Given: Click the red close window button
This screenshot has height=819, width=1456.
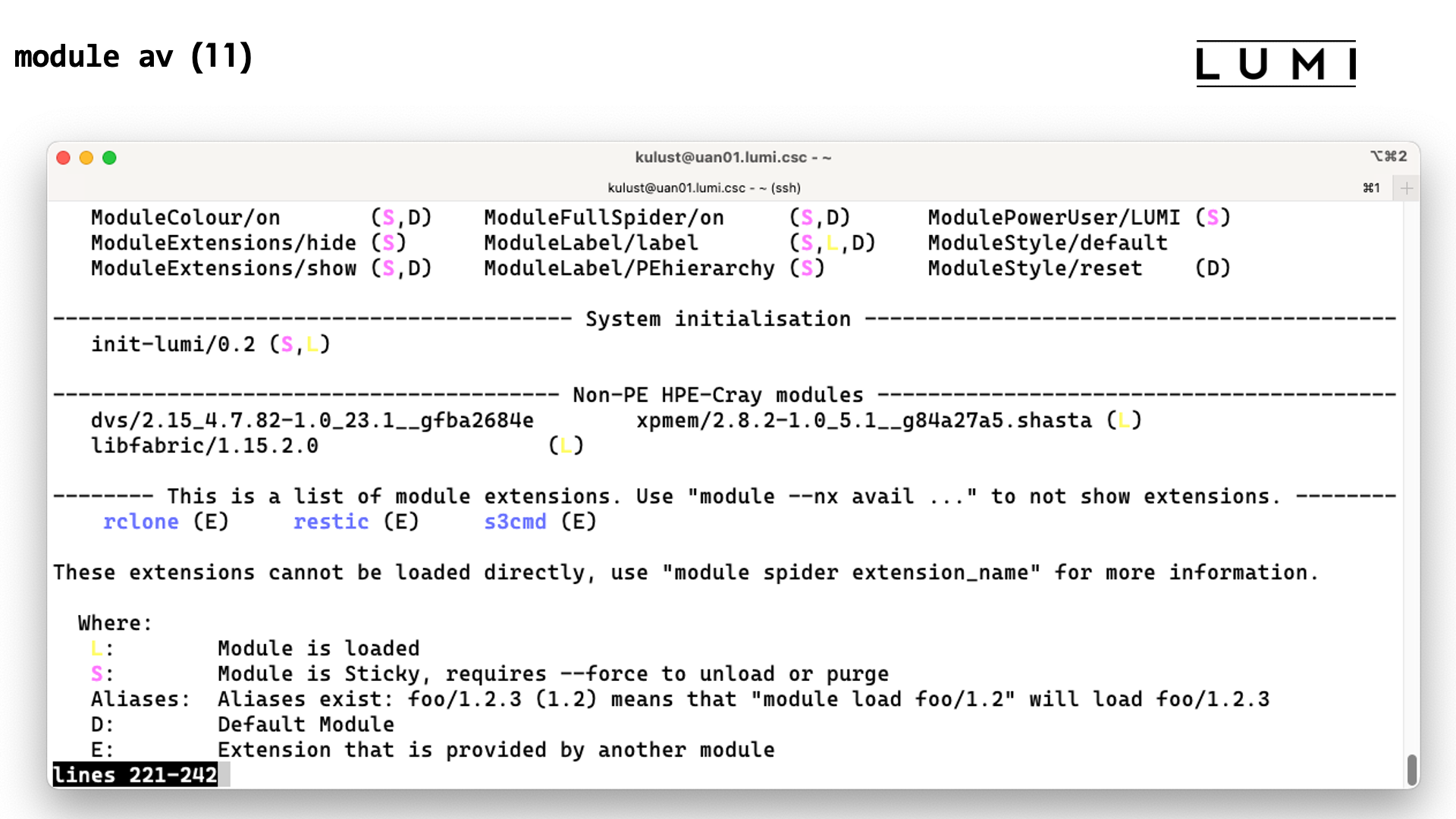Looking at the screenshot, I should coord(64,158).
